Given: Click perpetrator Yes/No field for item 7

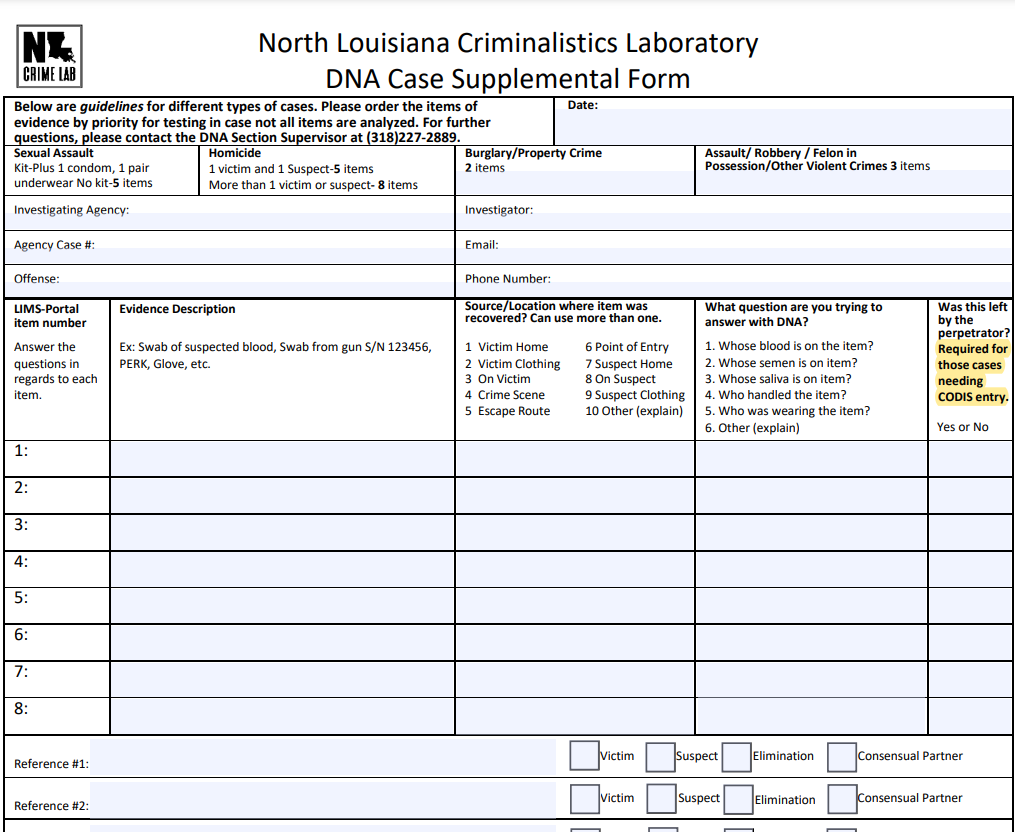Looking at the screenshot, I should 970,679.
